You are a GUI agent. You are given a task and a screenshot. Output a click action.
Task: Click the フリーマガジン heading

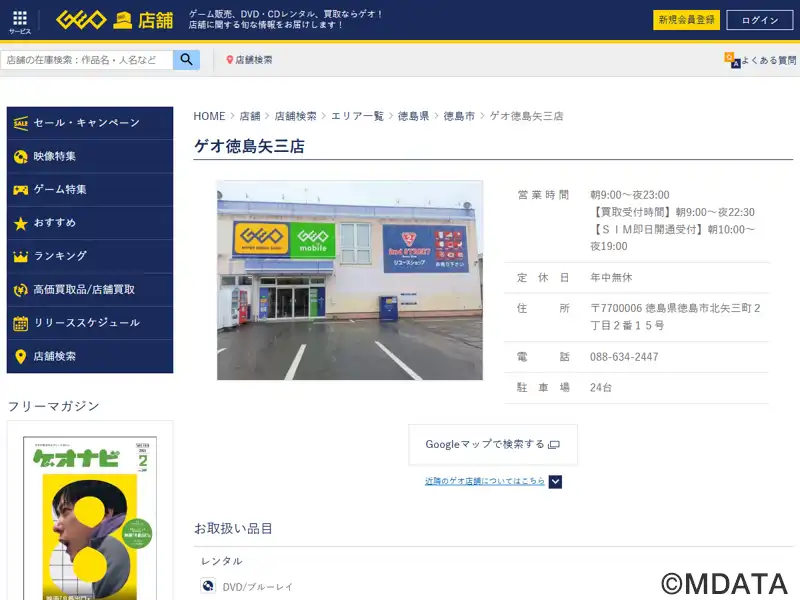click(54, 406)
